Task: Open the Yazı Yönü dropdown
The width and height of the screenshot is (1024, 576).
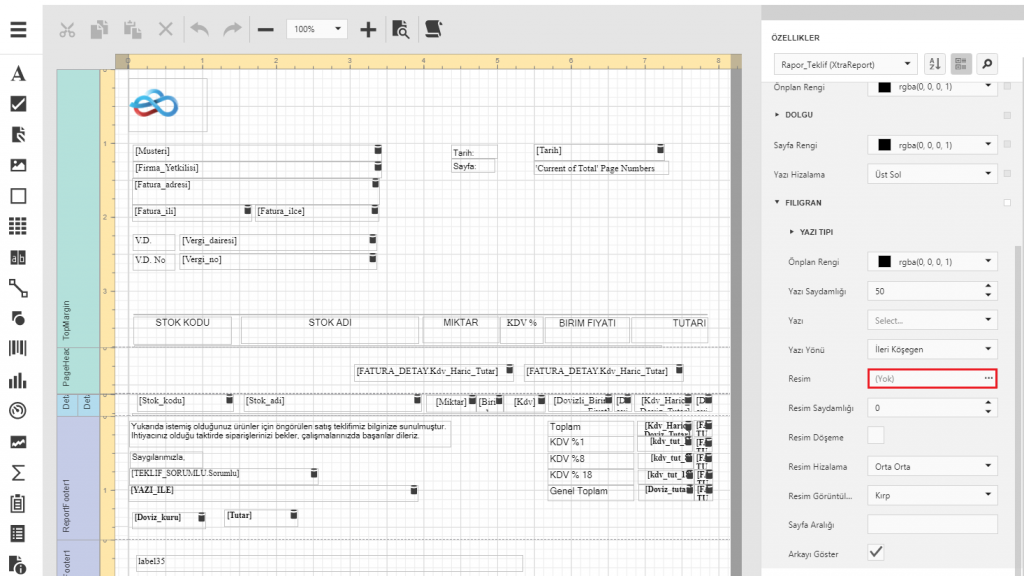Action: 932,350
